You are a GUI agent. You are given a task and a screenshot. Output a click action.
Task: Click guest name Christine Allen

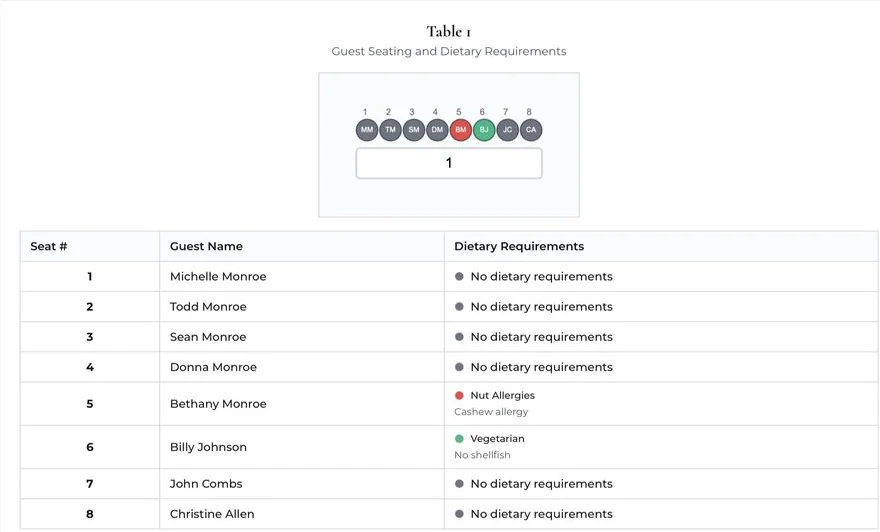(x=212, y=514)
